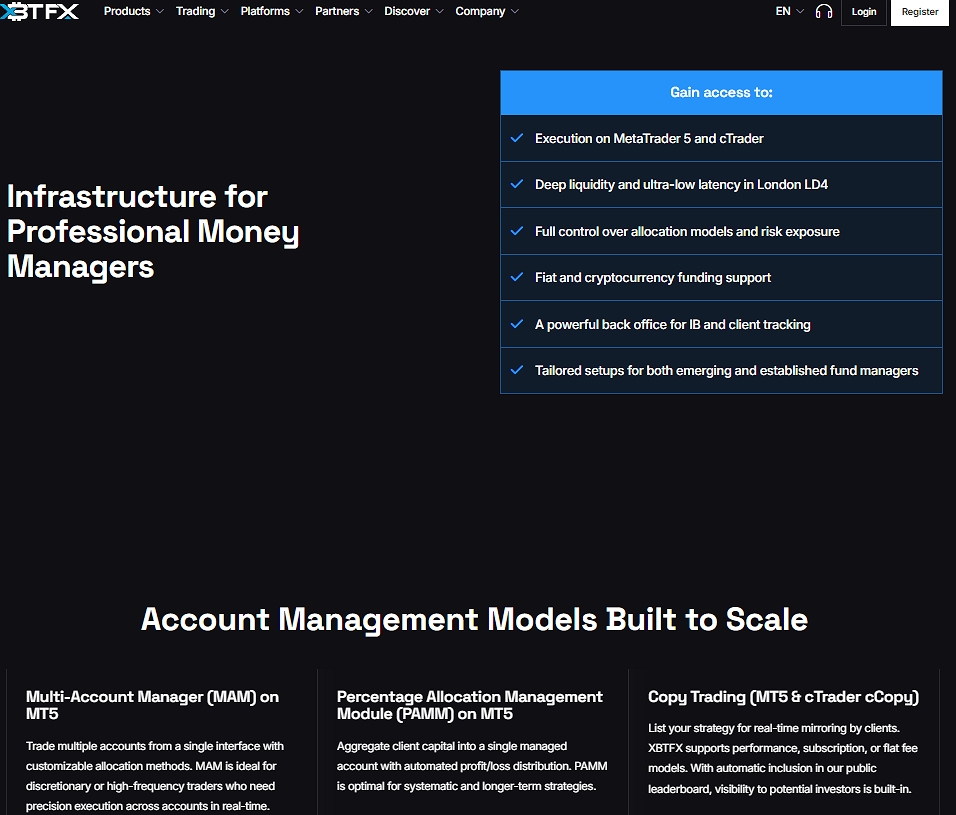Click 'Multi-Account Manager (MAM) on MT5' title
This screenshot has width=956, height=815.
point(152,705)
